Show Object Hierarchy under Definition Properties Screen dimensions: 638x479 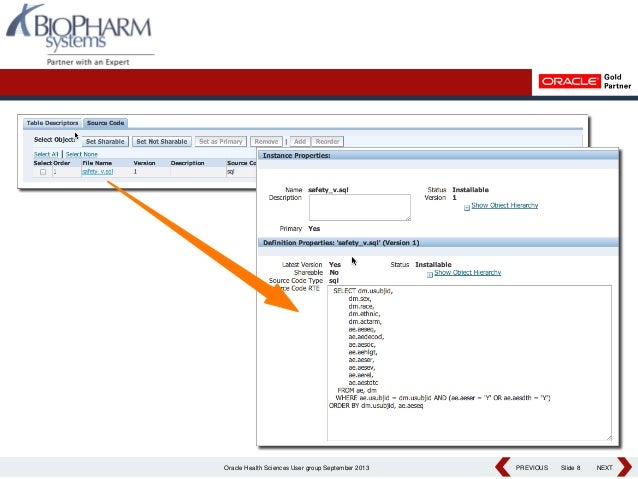coord(468,272)
